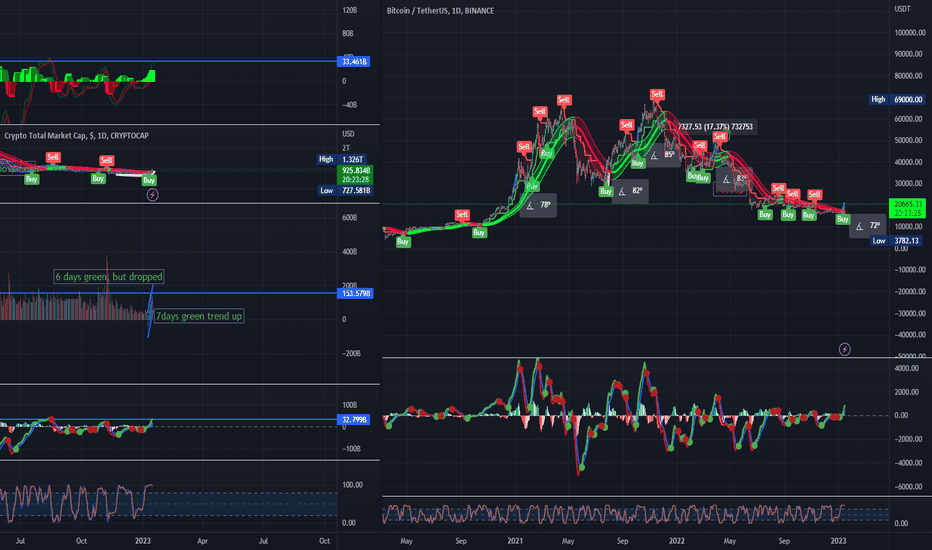Click the 50000.00 value on the Bitcoin price scale
Viewport: 932px width, 550px height.
(x=909, y=140)
